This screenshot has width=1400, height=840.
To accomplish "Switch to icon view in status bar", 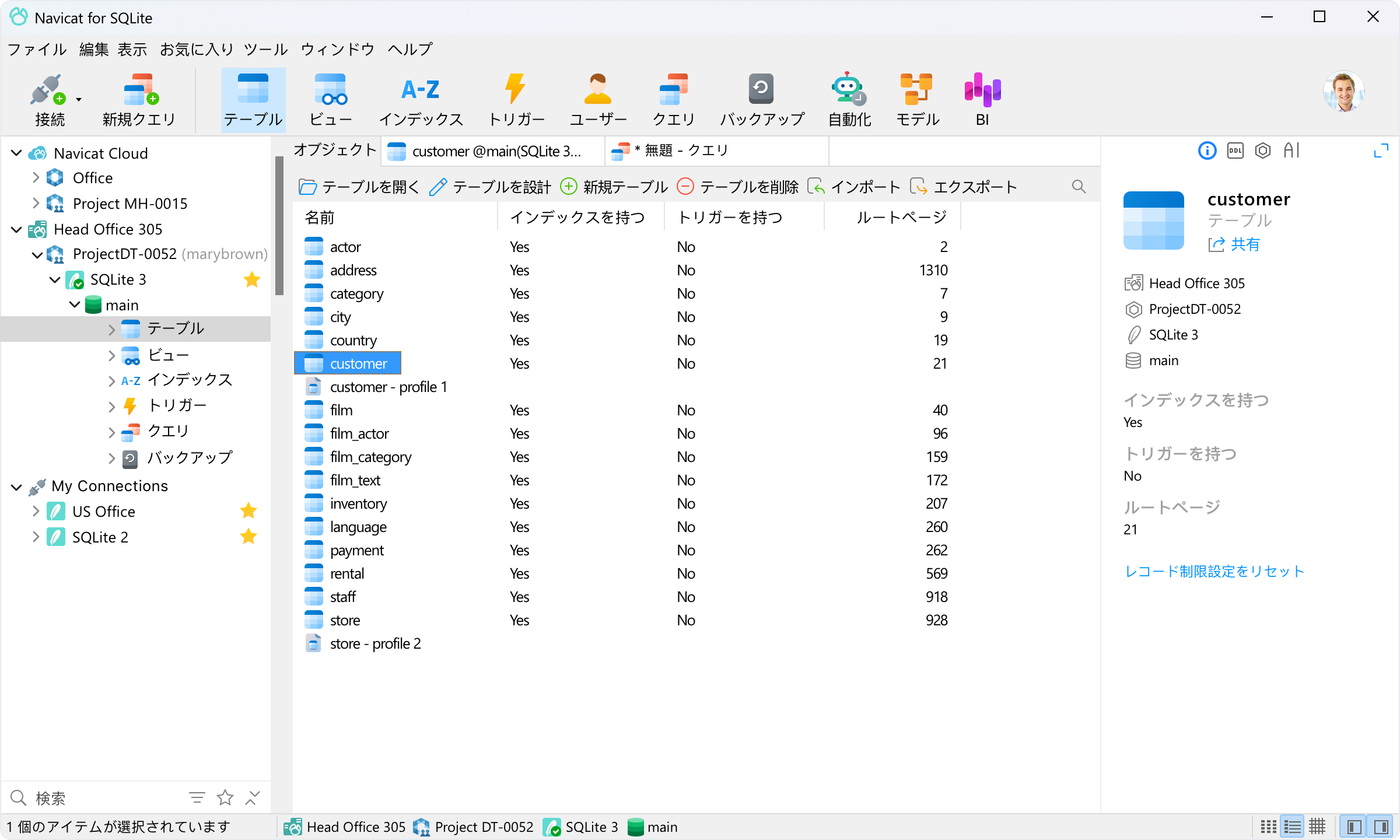I will 1268,827.
